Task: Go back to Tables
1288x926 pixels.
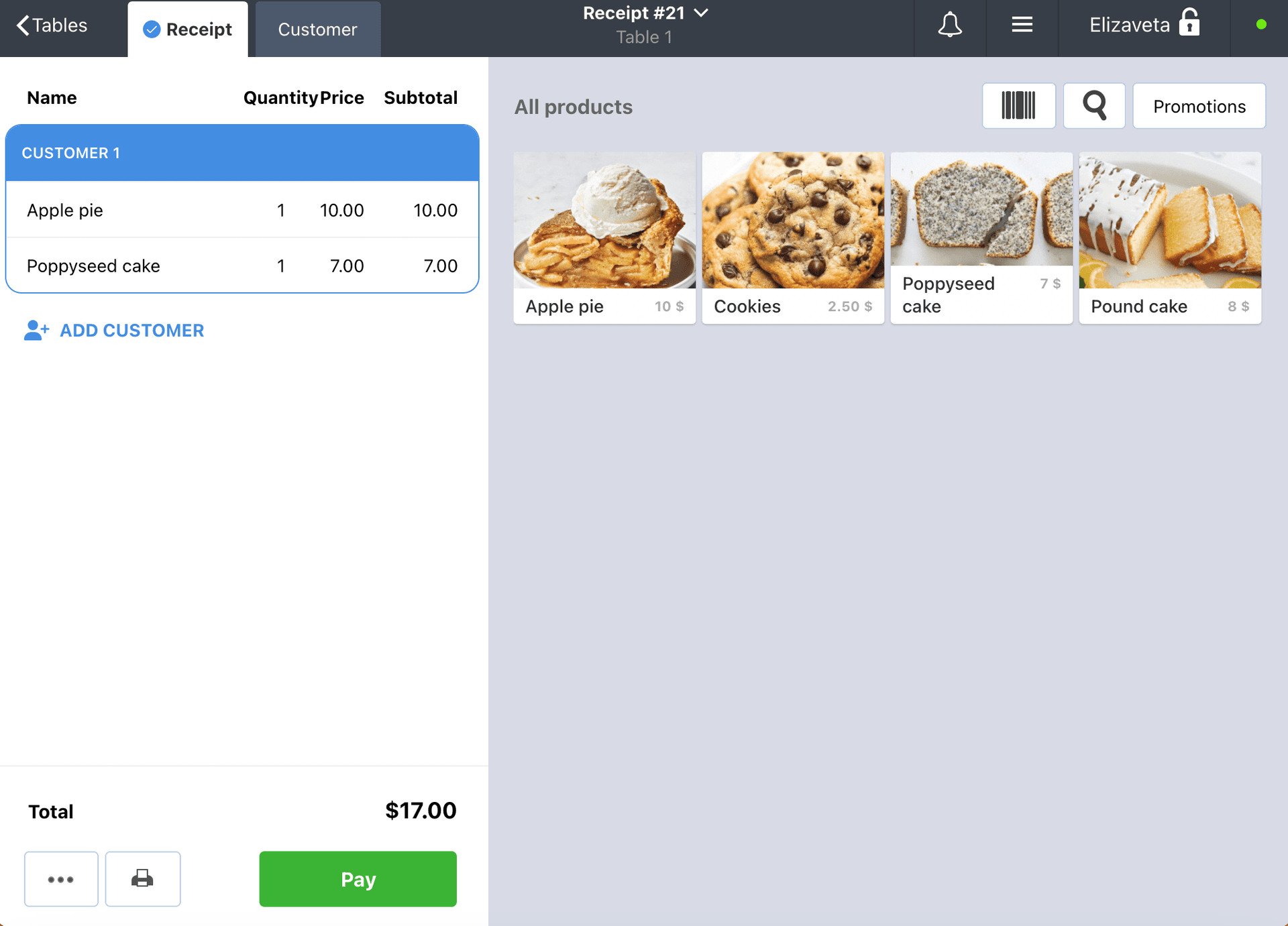Action: tap(52, 25)
